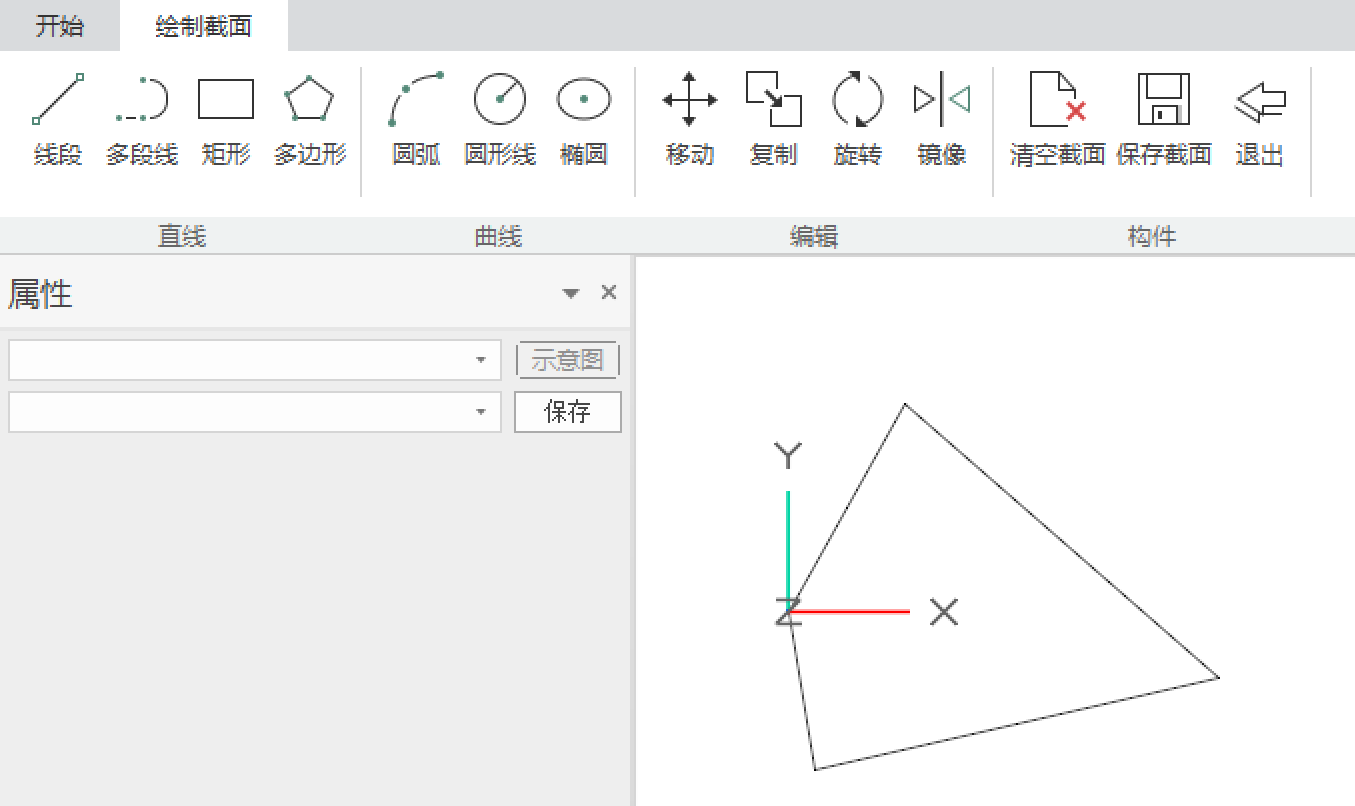Select the 多边形 polygon tool

pyautogui.click(x=310, y=118)
